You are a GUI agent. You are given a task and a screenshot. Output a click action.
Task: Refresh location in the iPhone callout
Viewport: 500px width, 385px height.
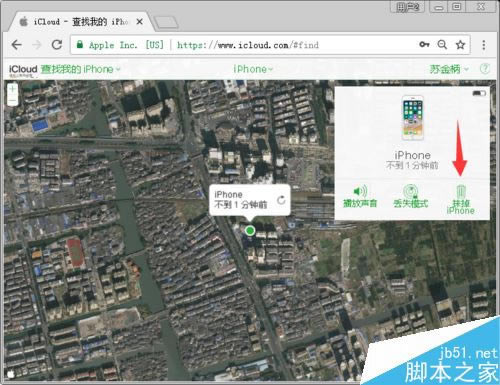click(281, 200)
